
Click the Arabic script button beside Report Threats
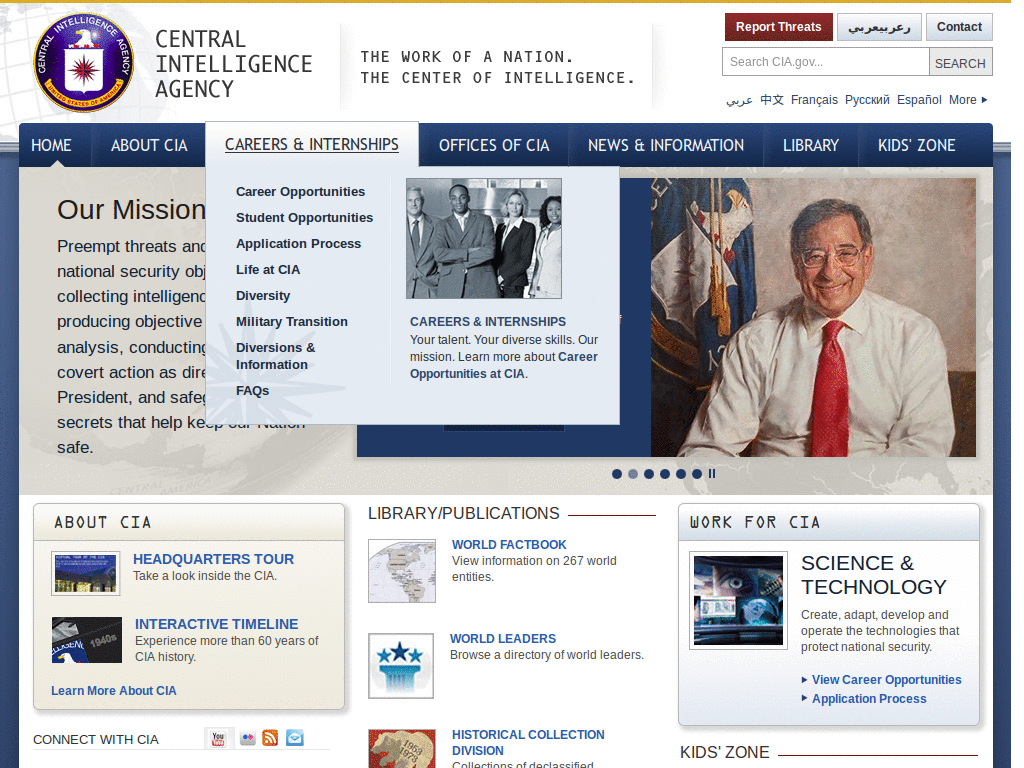click(x=879, y=27)
